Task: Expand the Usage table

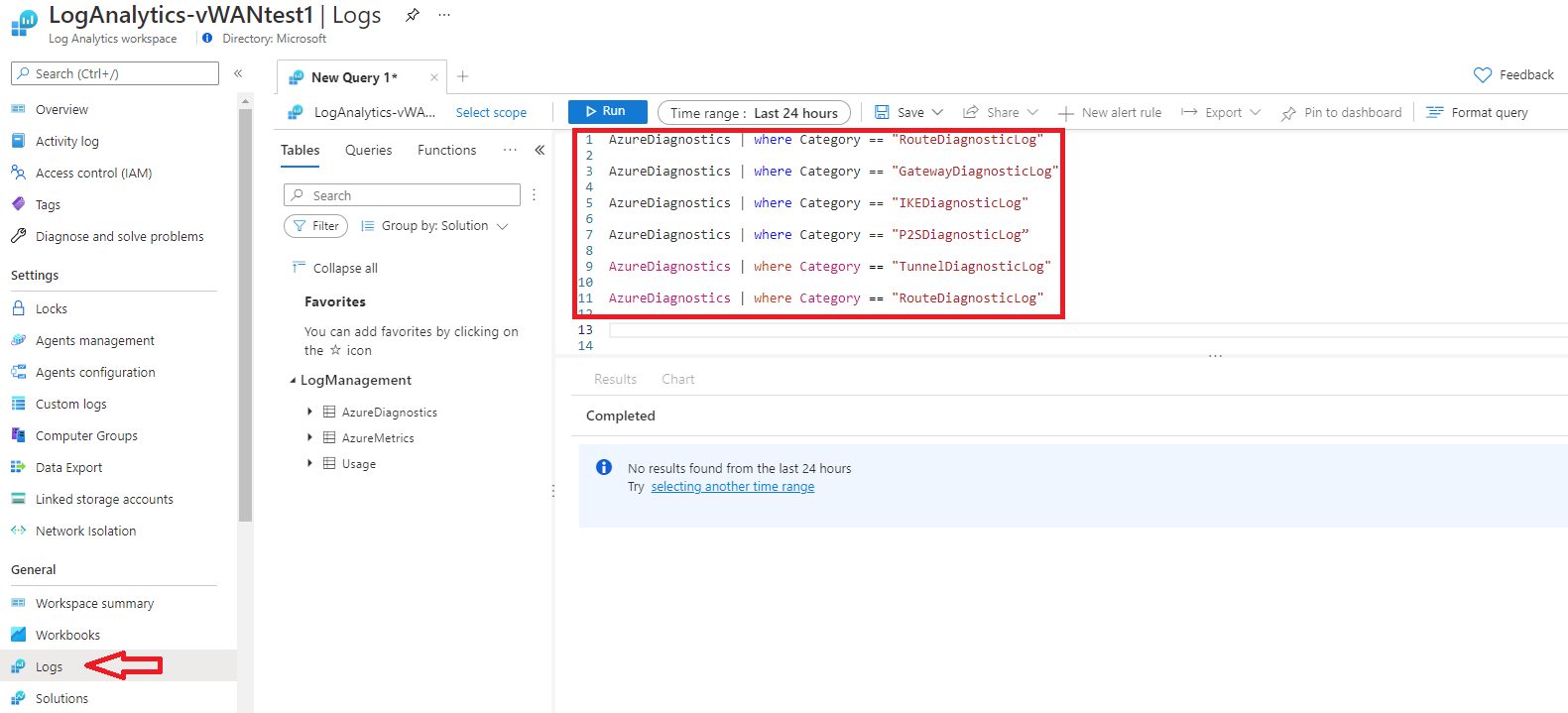Action: click(309, 463)
